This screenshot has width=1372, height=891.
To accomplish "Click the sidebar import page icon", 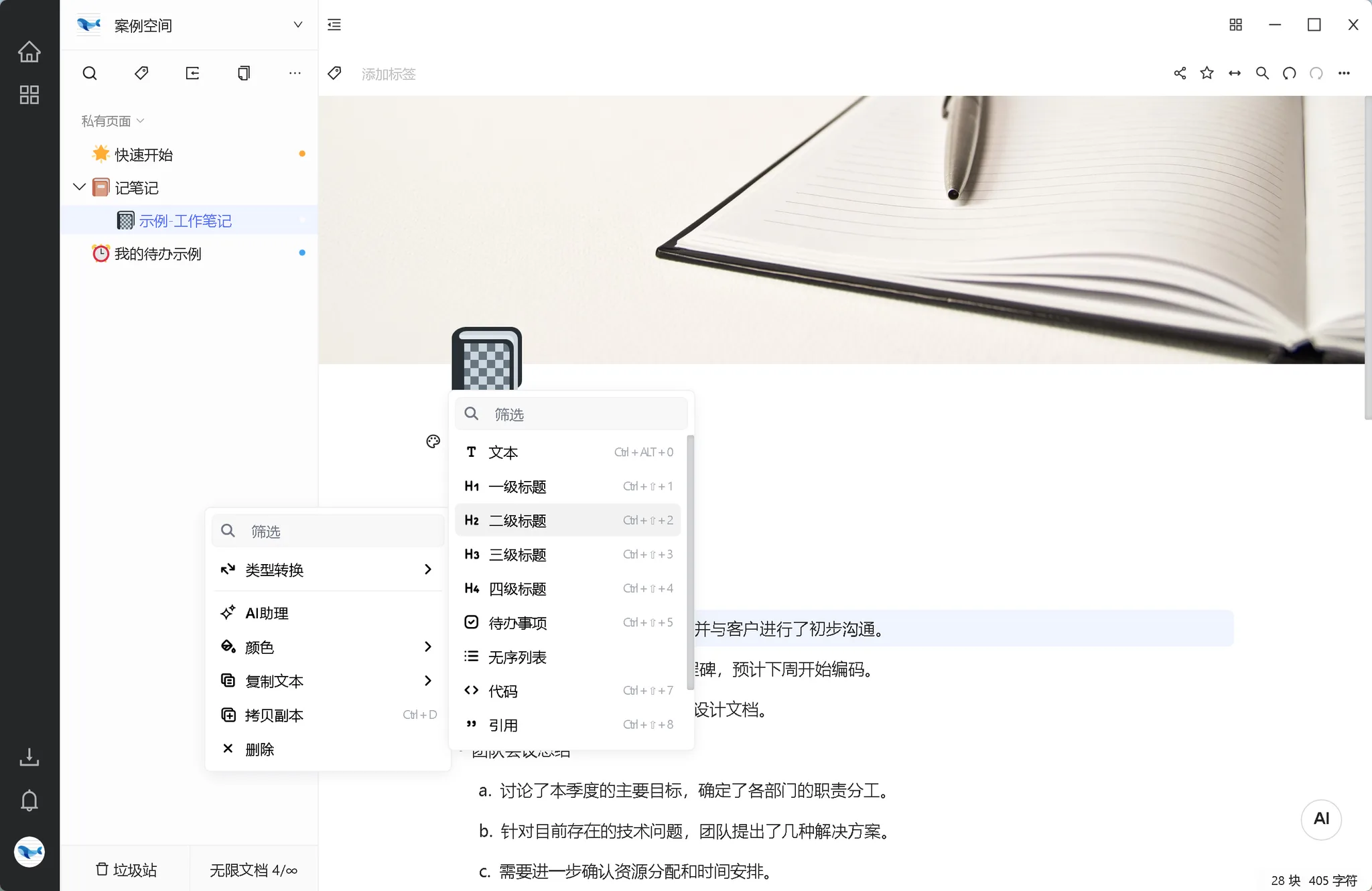I will tap(192, 73).
